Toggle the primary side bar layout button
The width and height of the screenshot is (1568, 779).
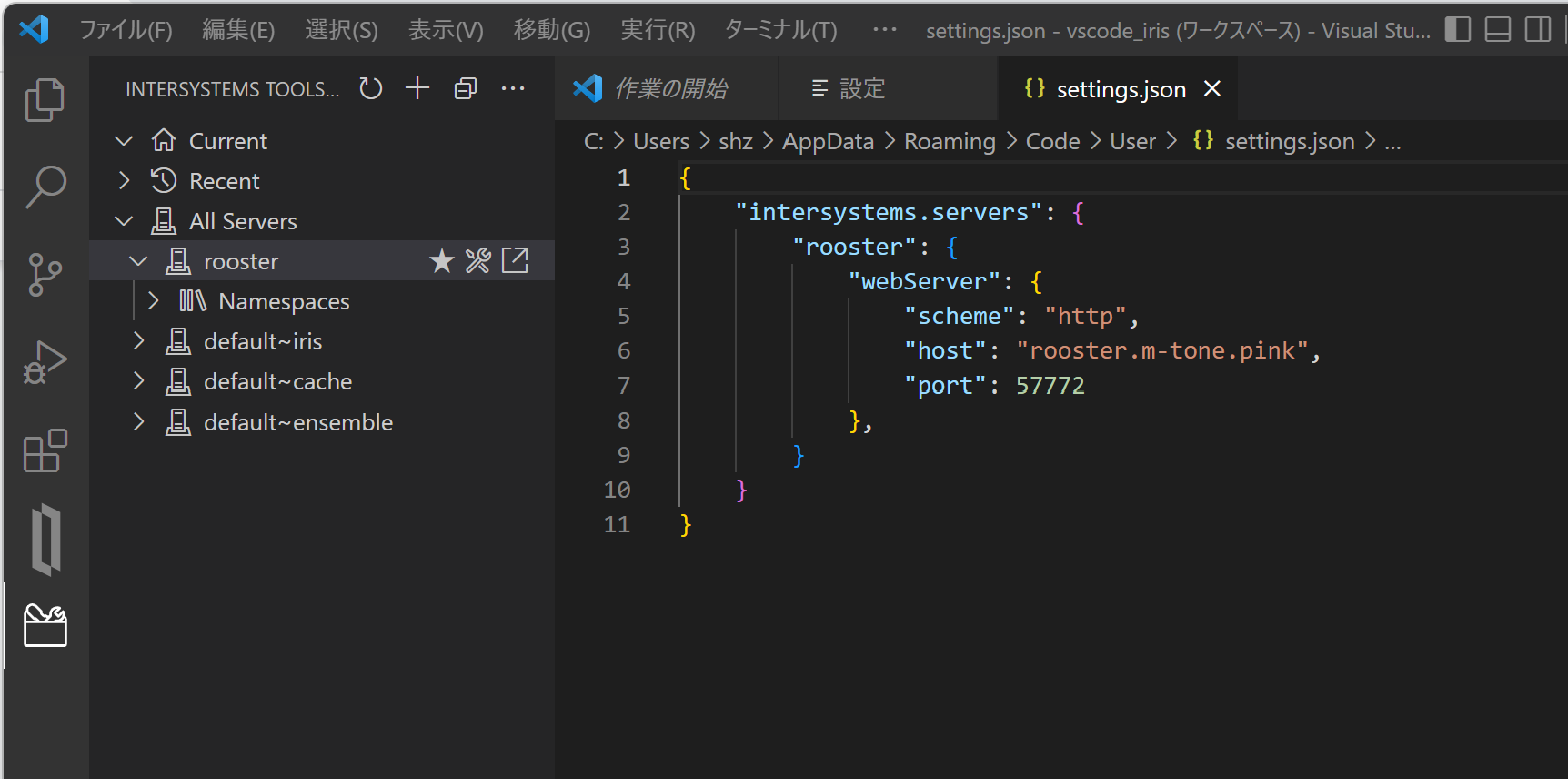1457,30
